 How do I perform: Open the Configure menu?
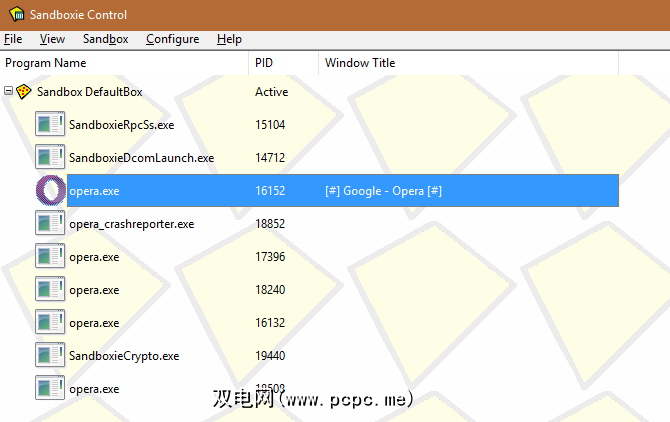tap(173, 39)
